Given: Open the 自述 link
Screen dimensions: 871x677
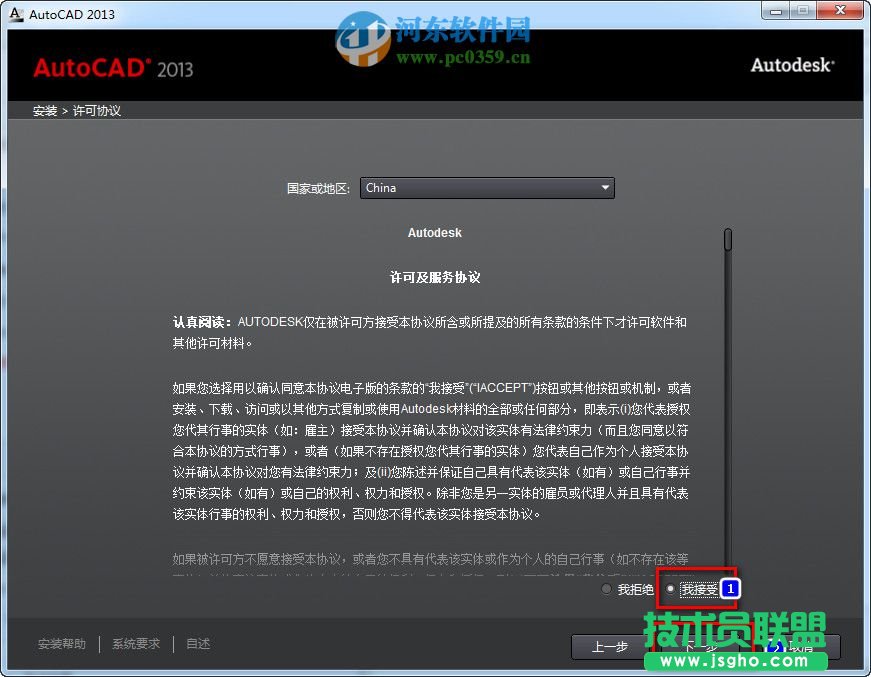Looking at the screenshot, I should 197,644.
